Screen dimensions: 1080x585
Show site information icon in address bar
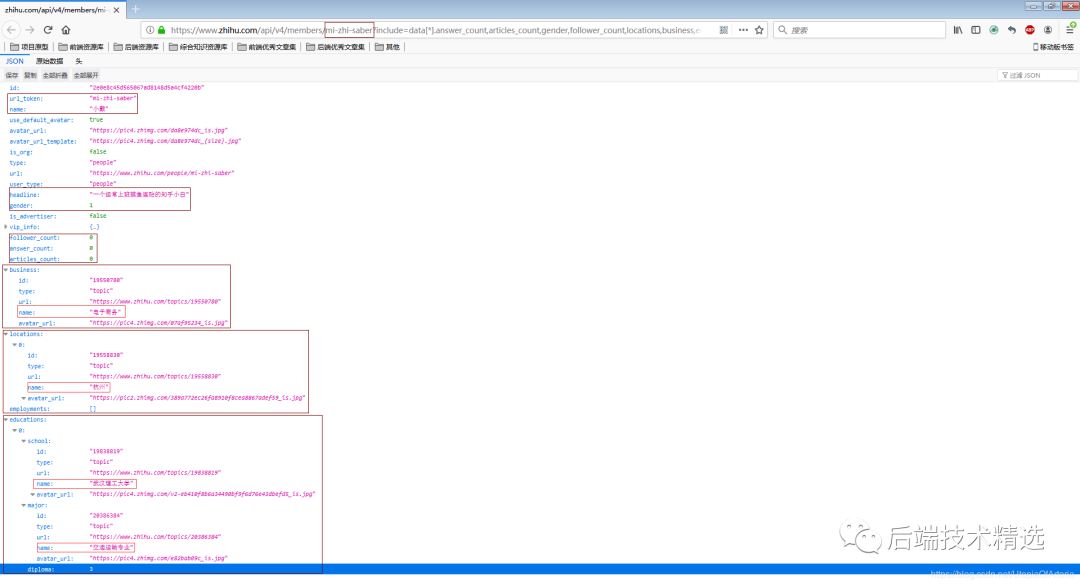[x=150, y=30]
